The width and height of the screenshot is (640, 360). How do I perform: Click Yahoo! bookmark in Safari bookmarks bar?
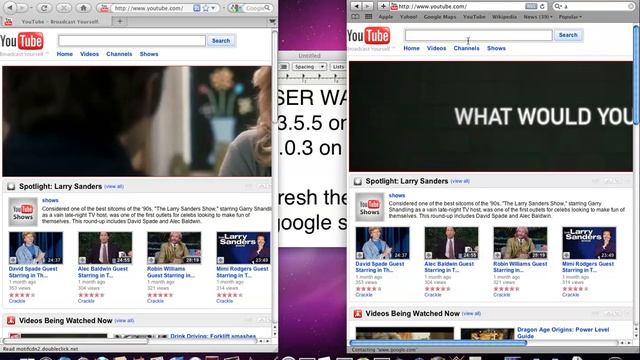point(409,17)
